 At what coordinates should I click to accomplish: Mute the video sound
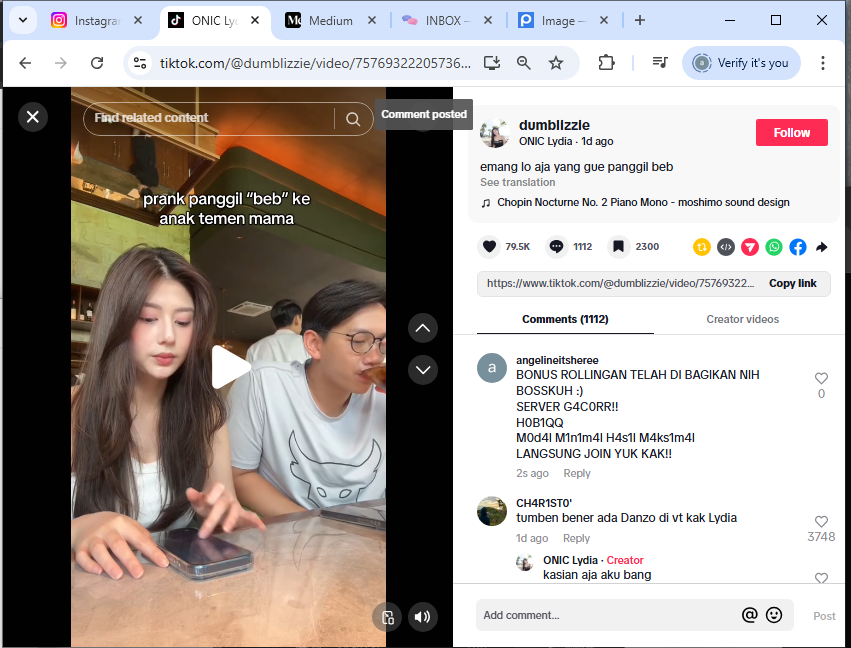click(422, 617)
